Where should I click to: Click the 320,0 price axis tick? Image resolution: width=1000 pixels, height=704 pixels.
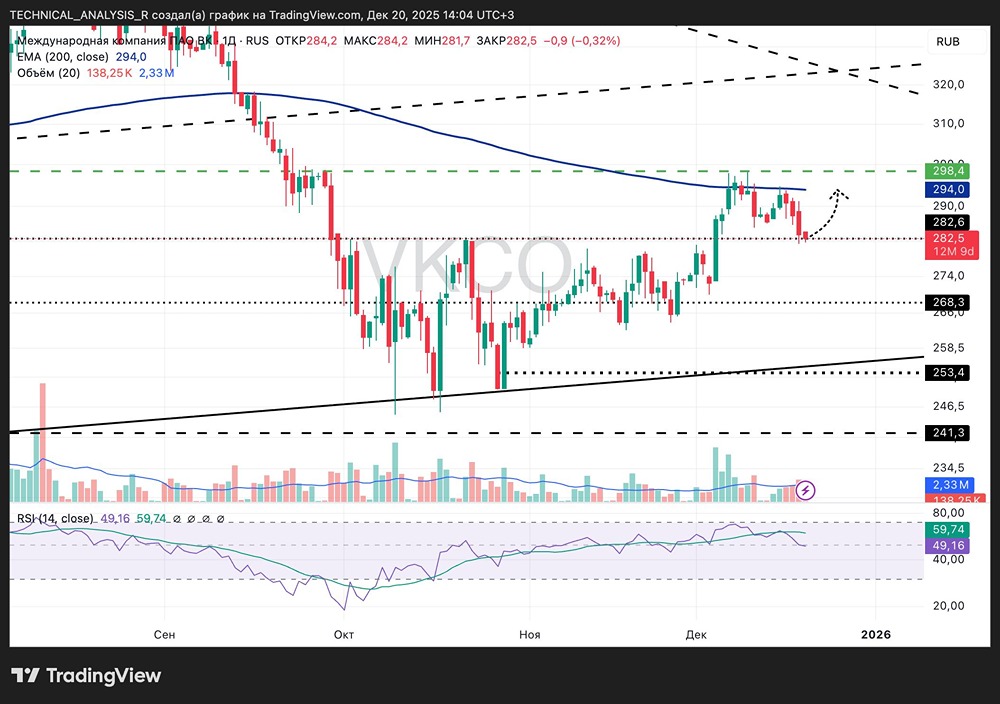tap(948, 84)
